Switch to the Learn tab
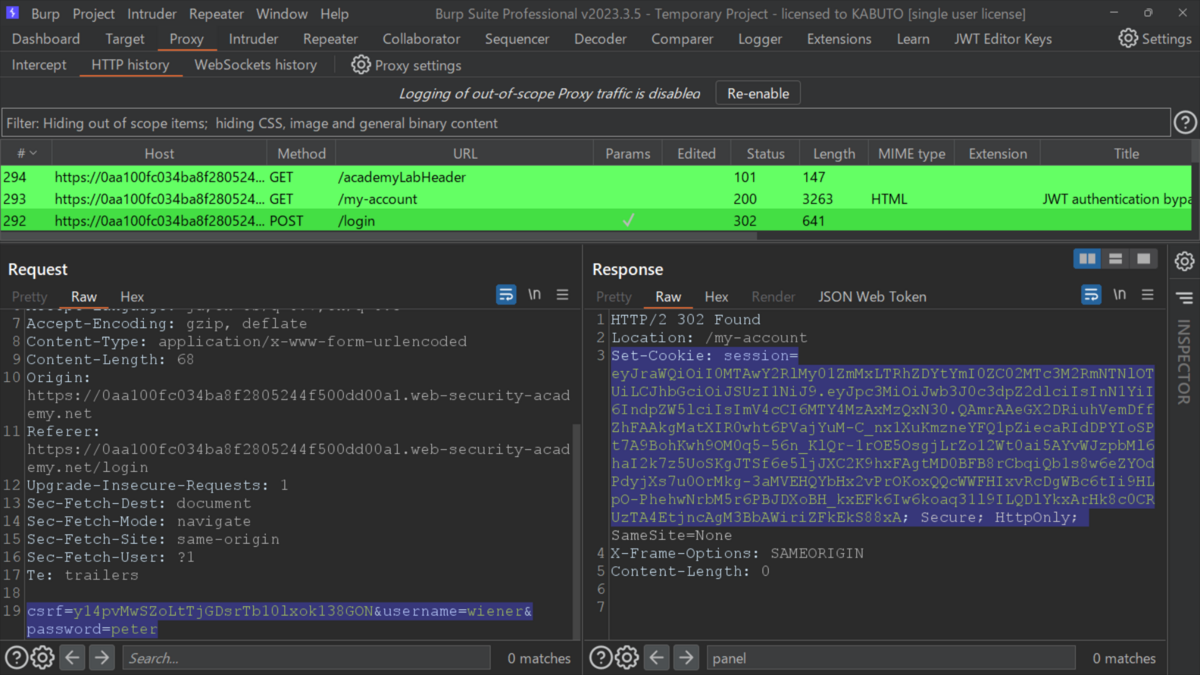Screen dimensions: 1200x675 (x=913, y=39)
